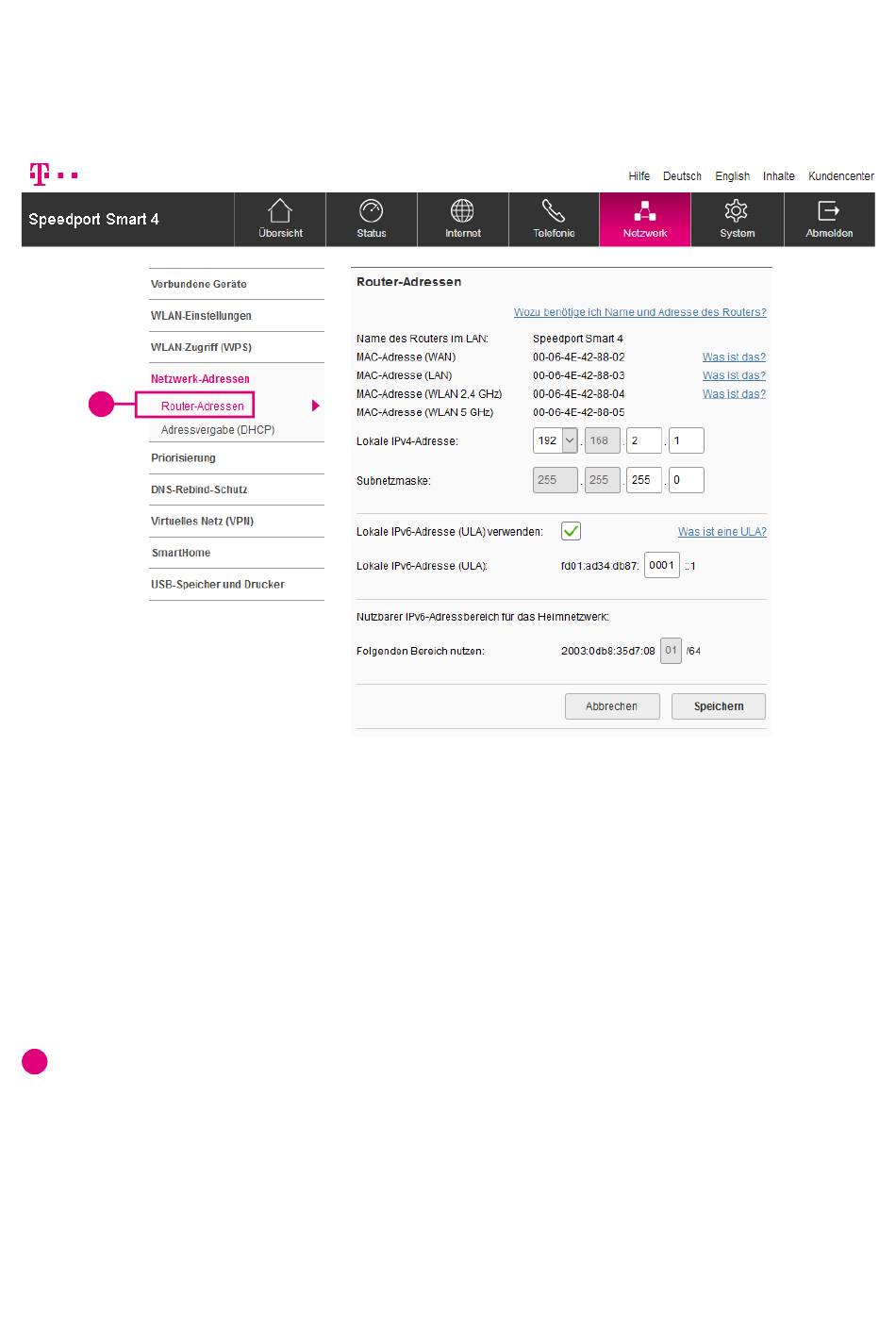Open the Inhalte link

[779, 176]
